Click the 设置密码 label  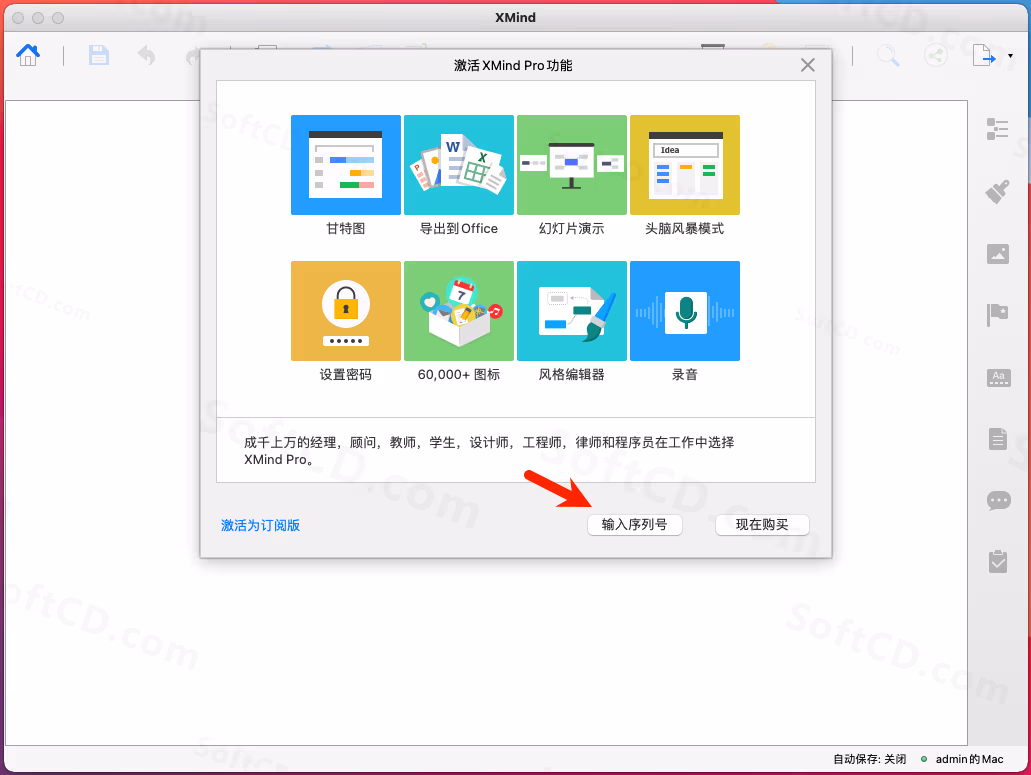click(346, 375)
